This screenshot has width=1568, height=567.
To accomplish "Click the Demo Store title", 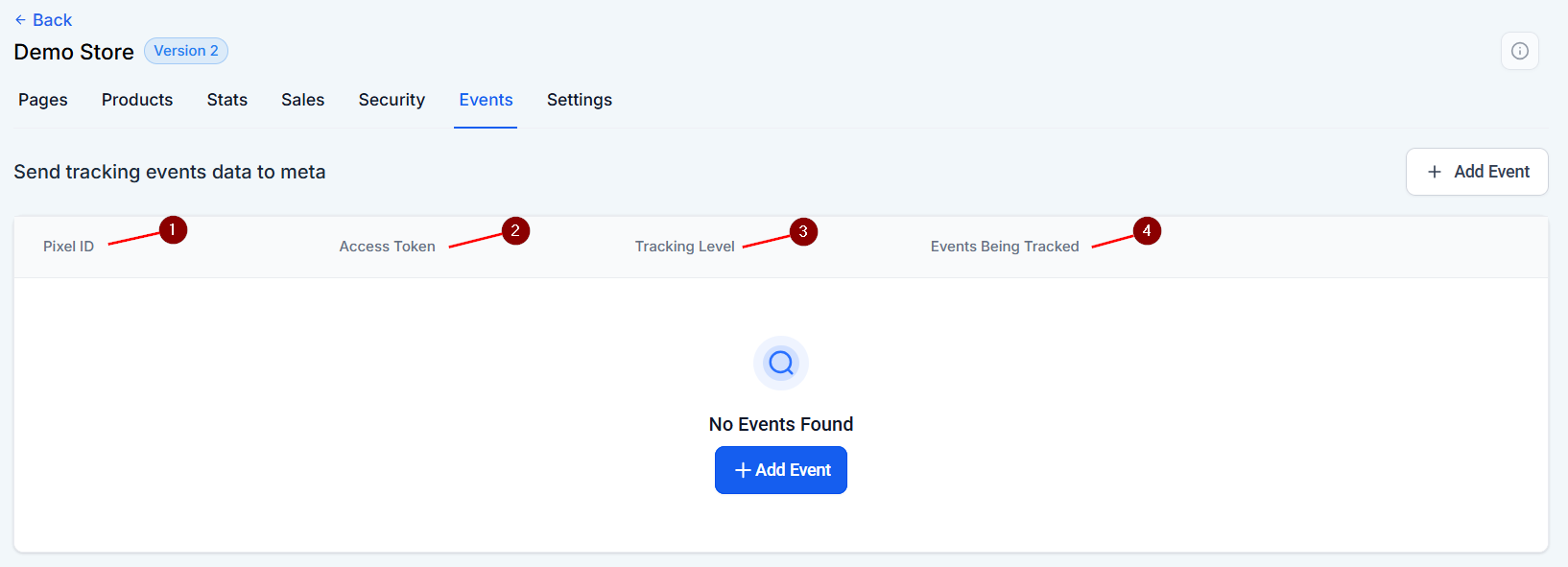I will point(74,52).
